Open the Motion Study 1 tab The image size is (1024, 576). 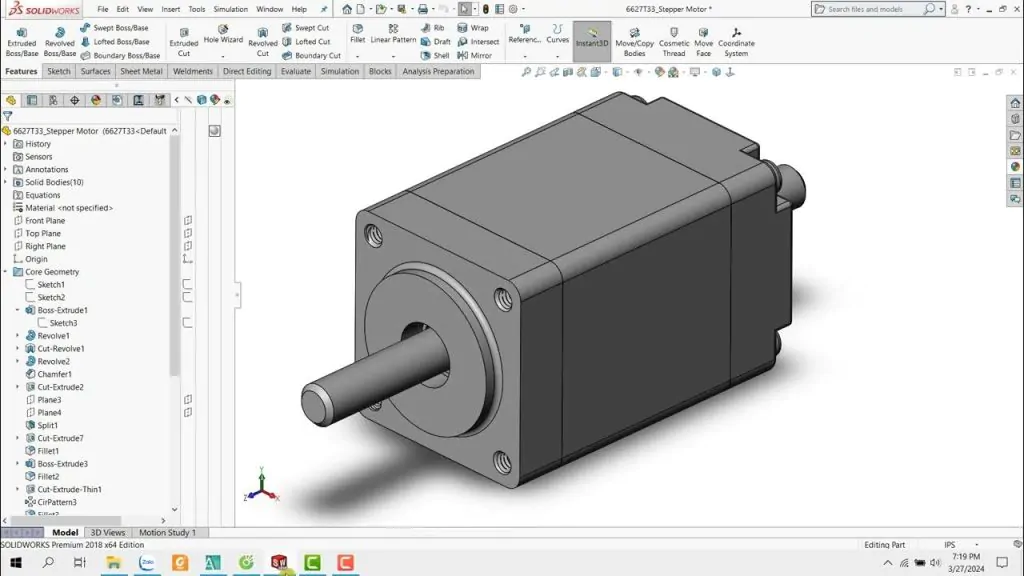(167, 532)
